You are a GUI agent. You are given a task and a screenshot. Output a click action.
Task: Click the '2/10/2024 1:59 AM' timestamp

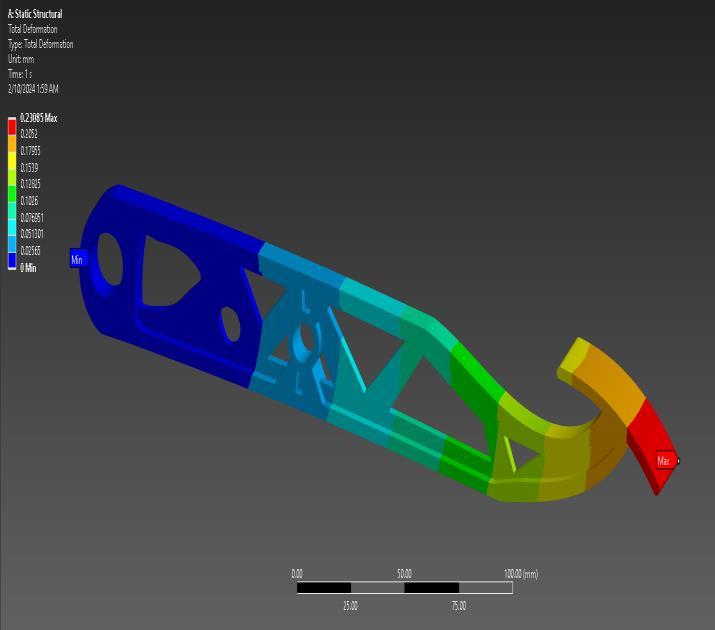coord(33,89)
